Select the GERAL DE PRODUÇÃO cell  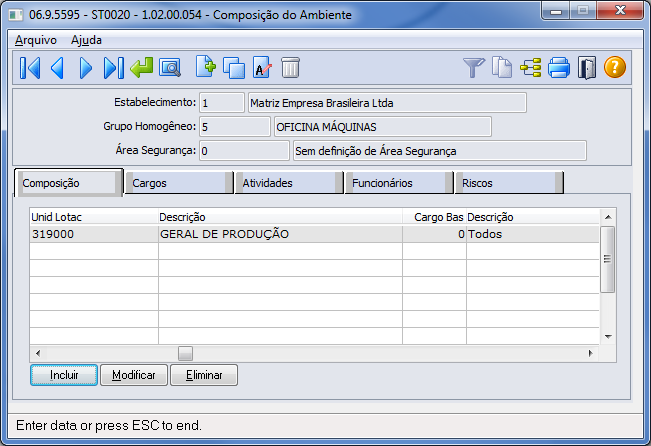tap(280, 234)
